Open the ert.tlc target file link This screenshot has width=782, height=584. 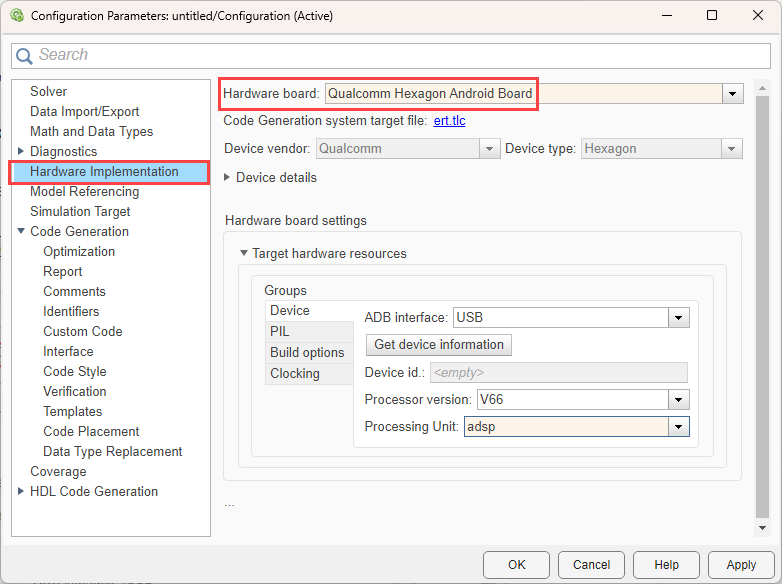click(x=449, y=121)
